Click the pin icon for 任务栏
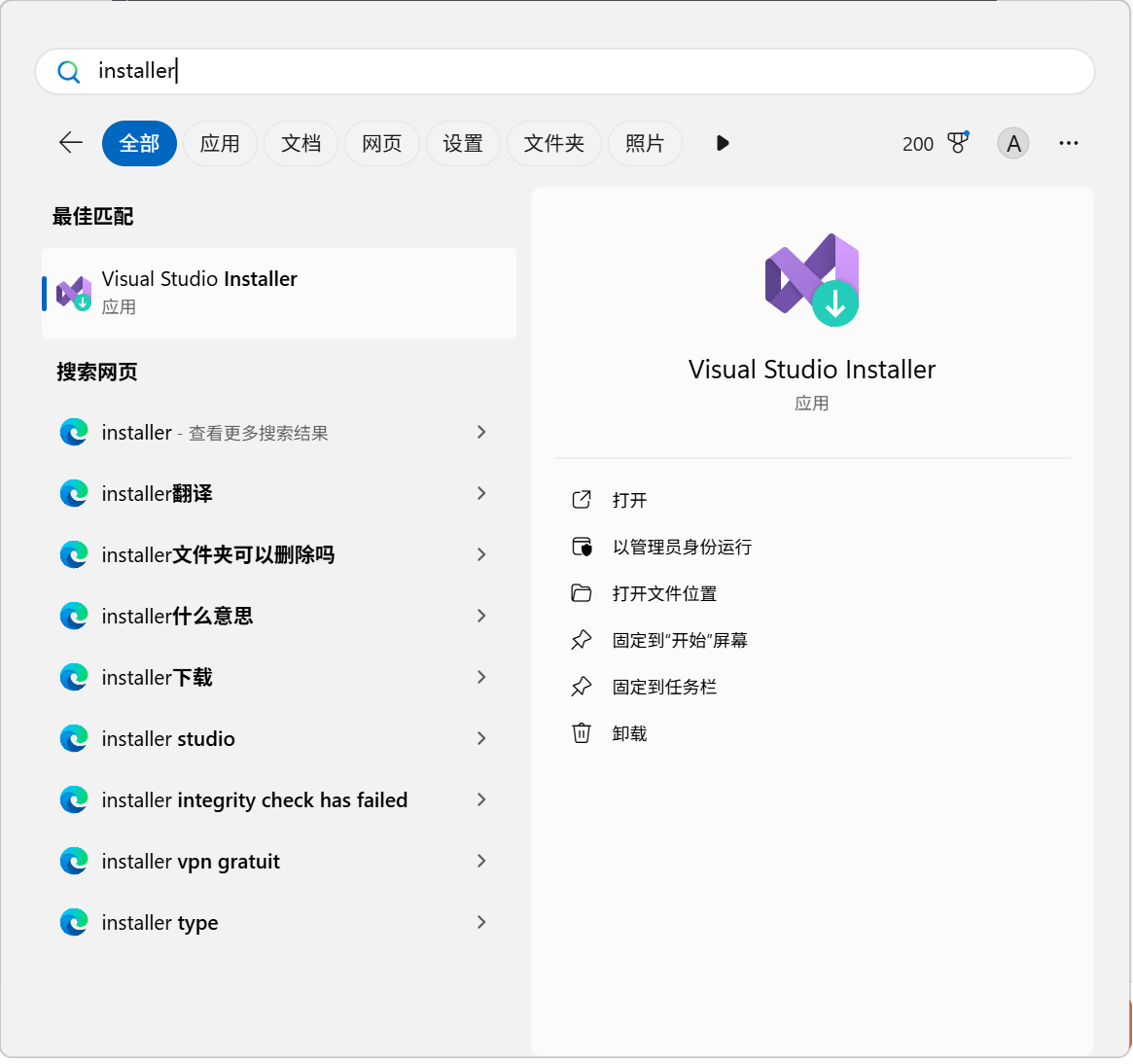 (582, 687)
